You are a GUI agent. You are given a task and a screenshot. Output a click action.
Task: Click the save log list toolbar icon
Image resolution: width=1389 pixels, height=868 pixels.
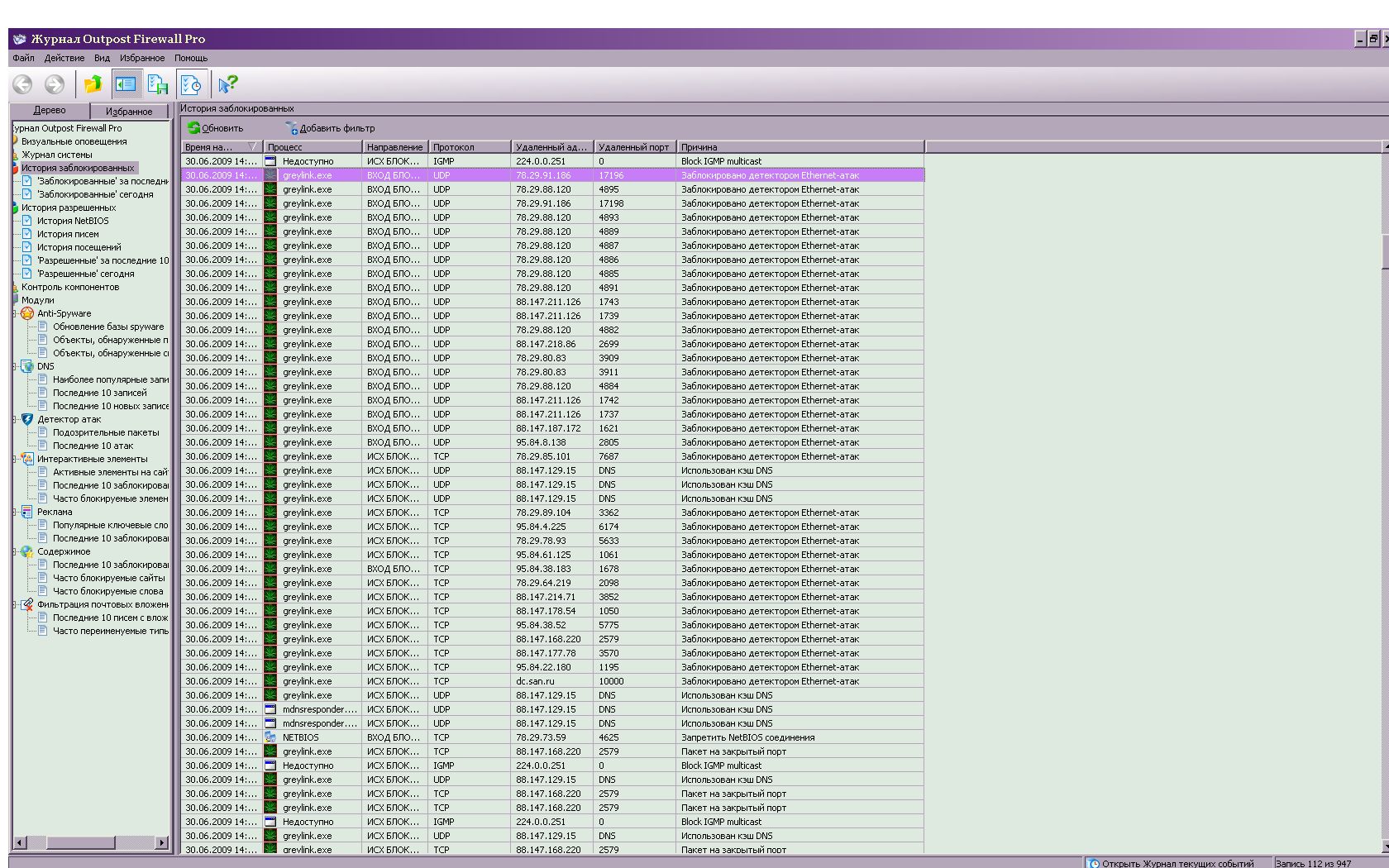pyautogui.click(x=158, y=84)
